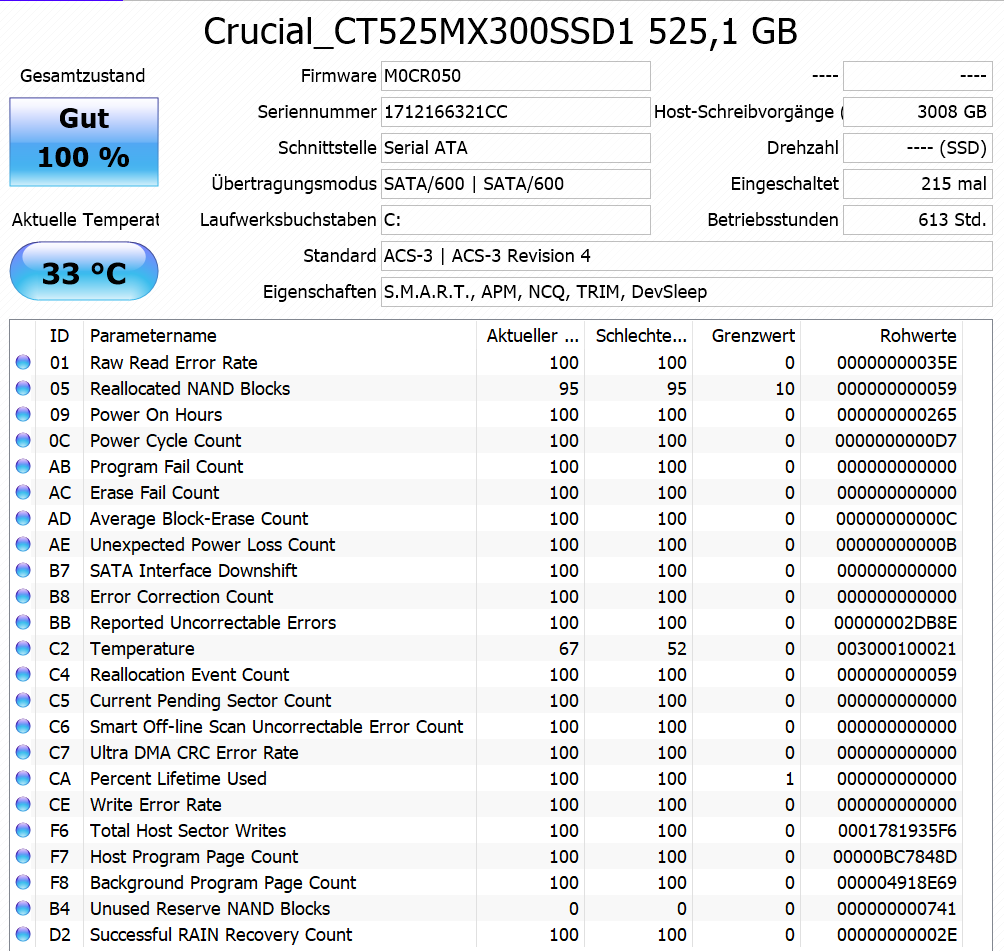The height and width of the screenshot is (951, 1004).
Task: Select raw value 000004918E69
Action: tap(896, 882)
